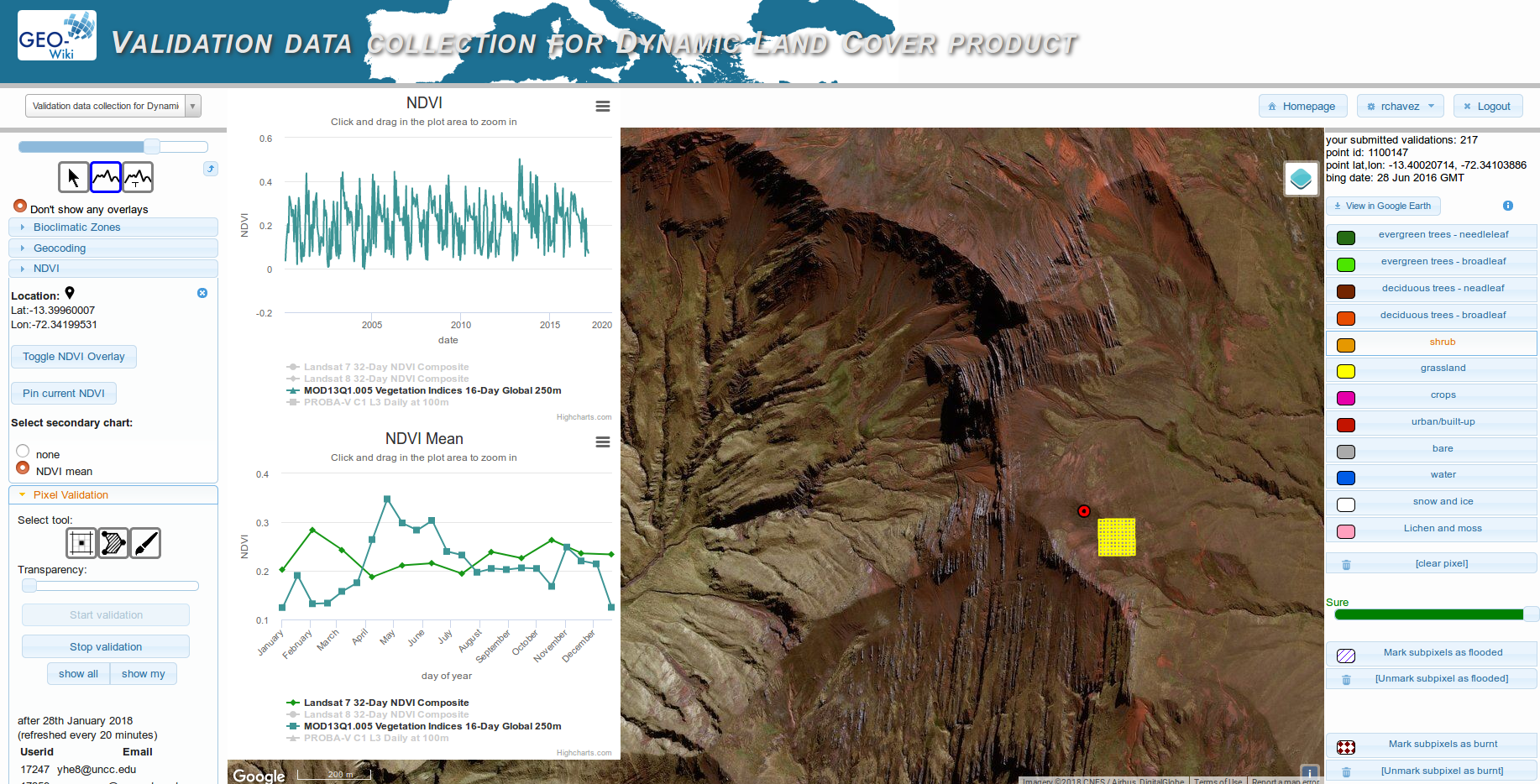Close the Location info panel

(202, 293)
